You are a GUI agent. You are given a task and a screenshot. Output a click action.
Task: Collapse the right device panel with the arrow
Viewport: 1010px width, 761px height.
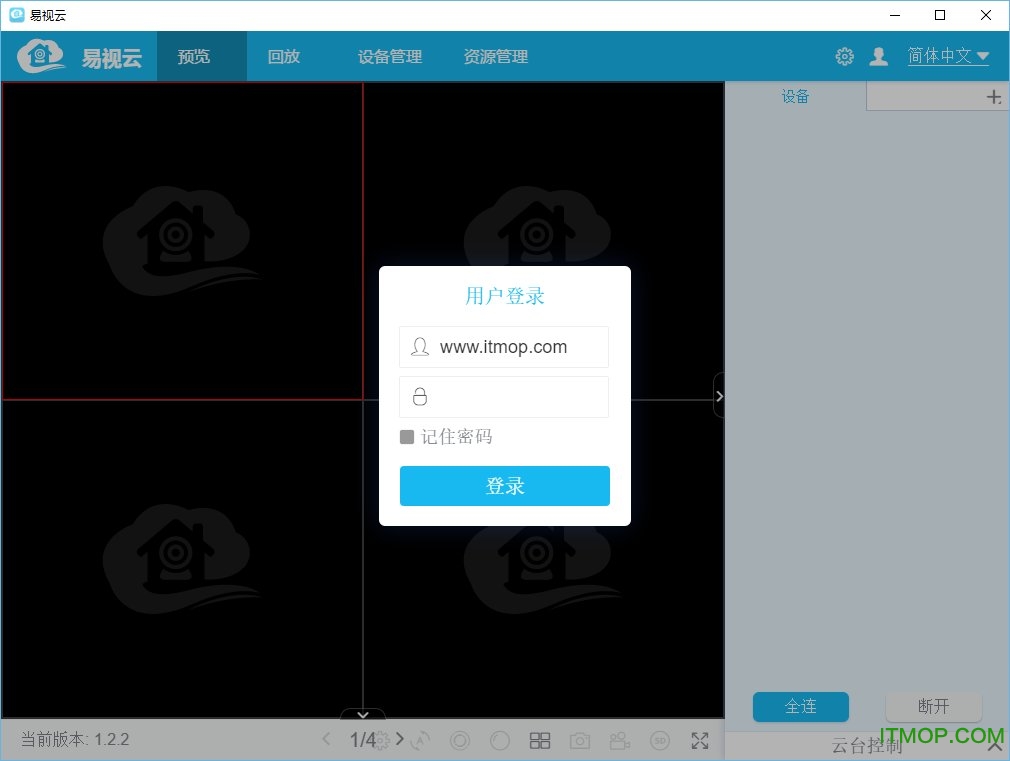719,396
